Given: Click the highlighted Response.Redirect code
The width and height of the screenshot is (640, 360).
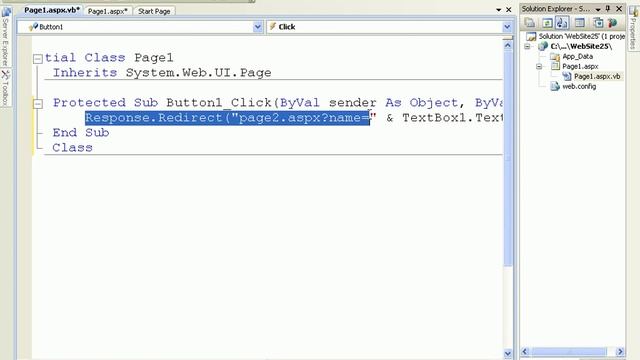Looking at the screenshot, I should 227,118.
